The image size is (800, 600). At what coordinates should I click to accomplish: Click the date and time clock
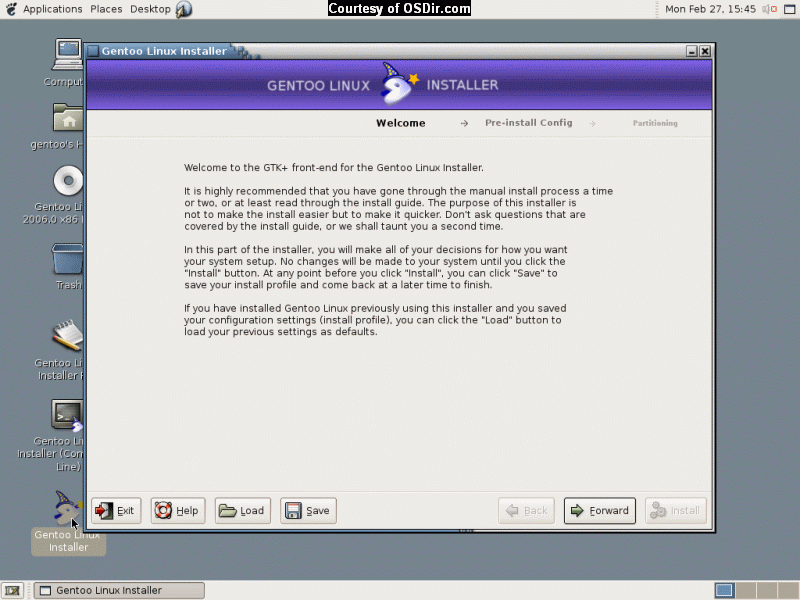click(x=710, y=9)
